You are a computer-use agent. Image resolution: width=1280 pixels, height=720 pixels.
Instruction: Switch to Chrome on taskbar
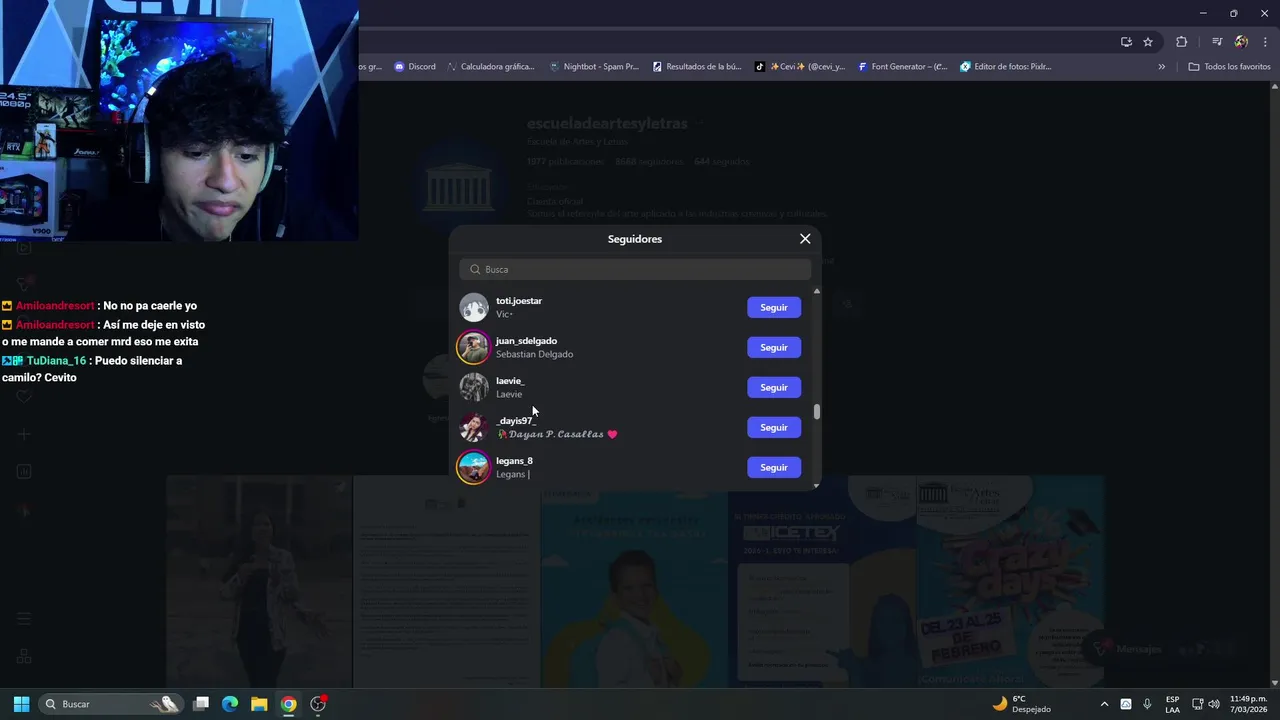(288, 704)
